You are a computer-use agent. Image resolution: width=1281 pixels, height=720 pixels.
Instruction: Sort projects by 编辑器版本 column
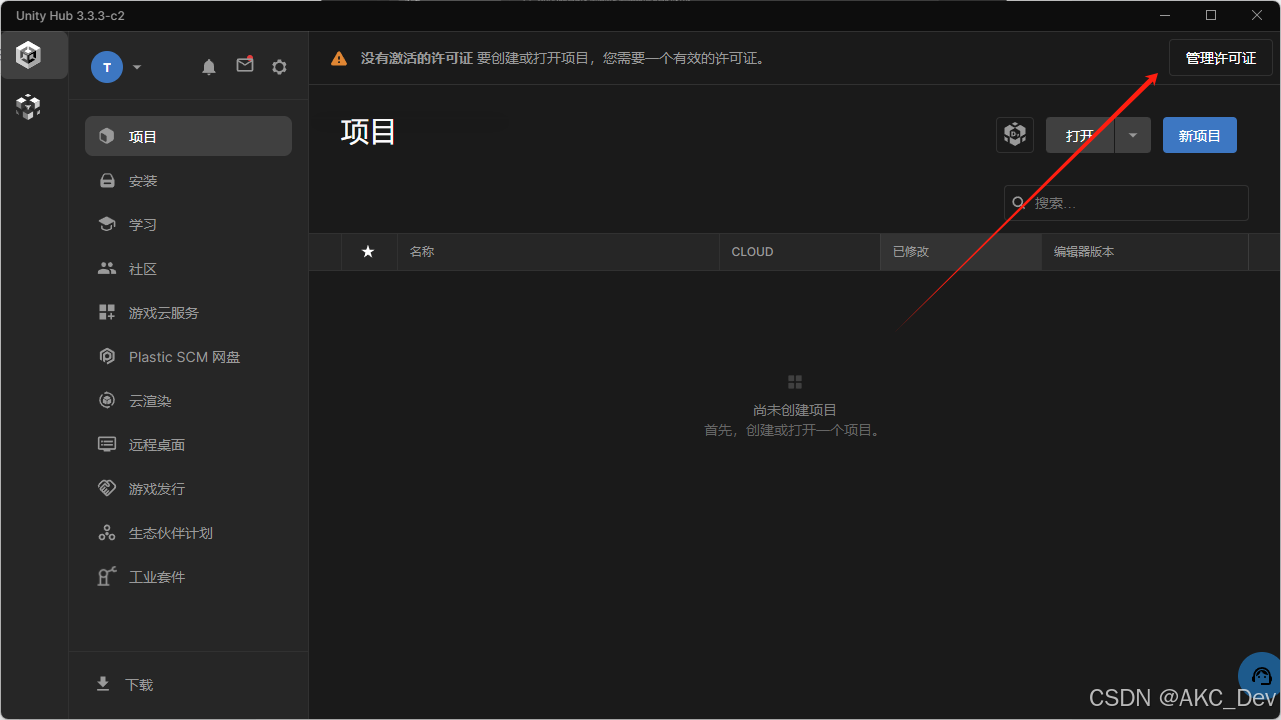(x=1145, y=252)
